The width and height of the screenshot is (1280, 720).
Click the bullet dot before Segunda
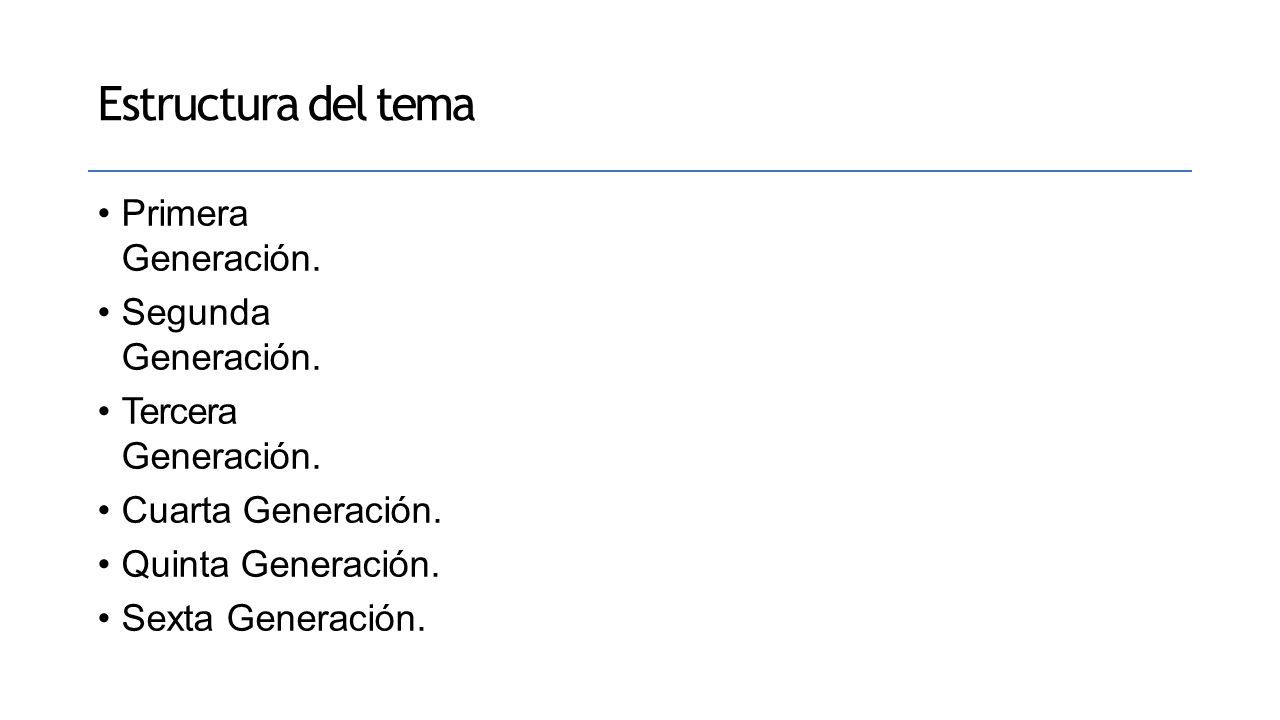[x=104, y=314]
